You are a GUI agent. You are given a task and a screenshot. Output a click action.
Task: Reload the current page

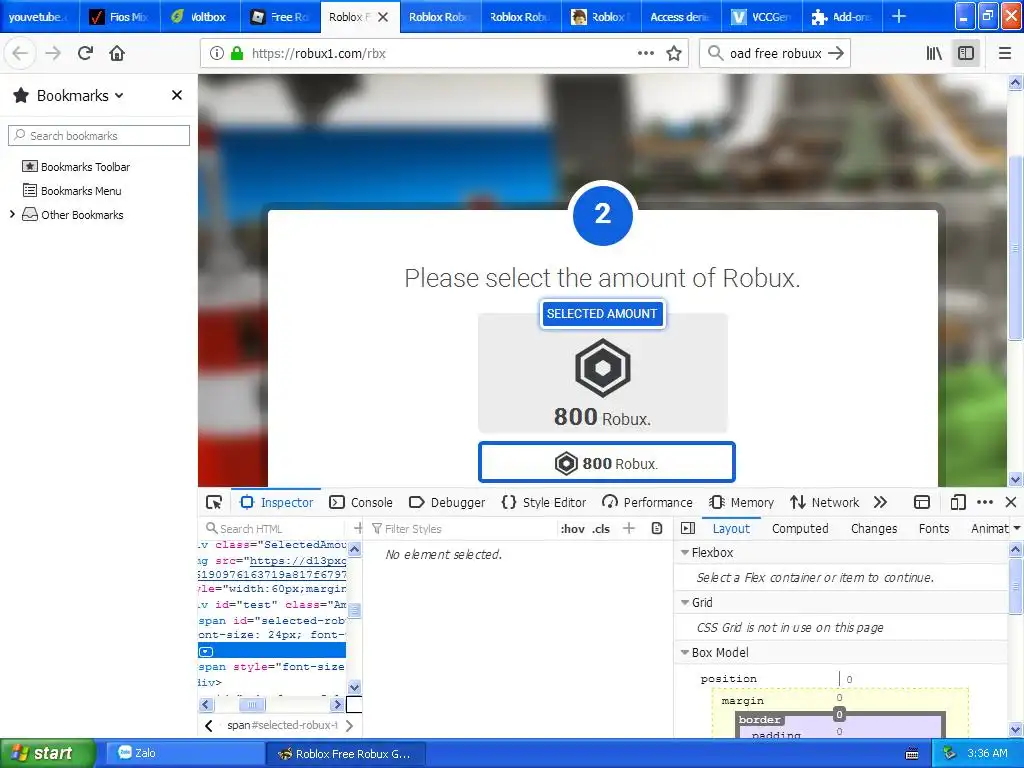coord(85,53)
